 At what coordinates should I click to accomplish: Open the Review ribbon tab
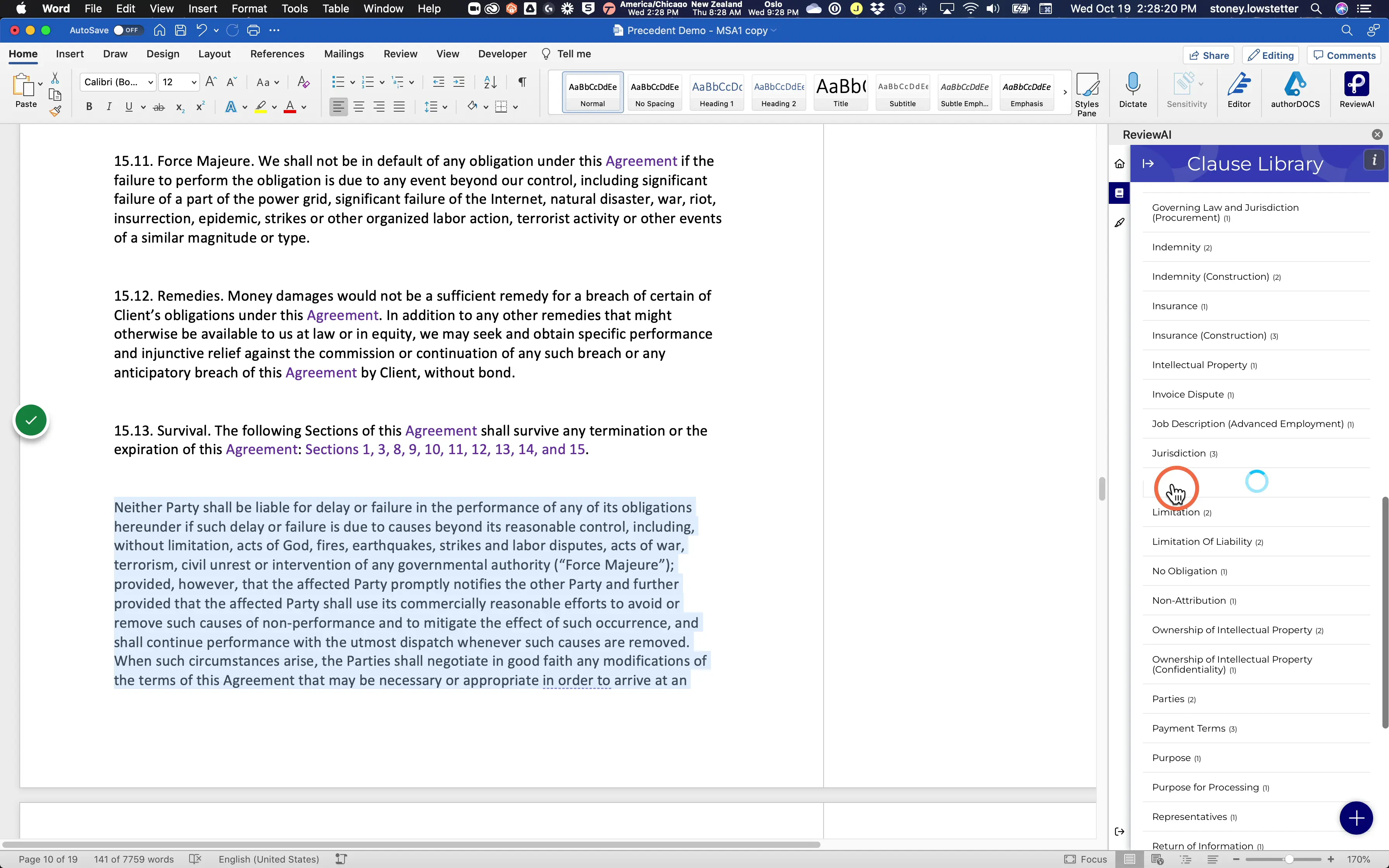(400, 54)
